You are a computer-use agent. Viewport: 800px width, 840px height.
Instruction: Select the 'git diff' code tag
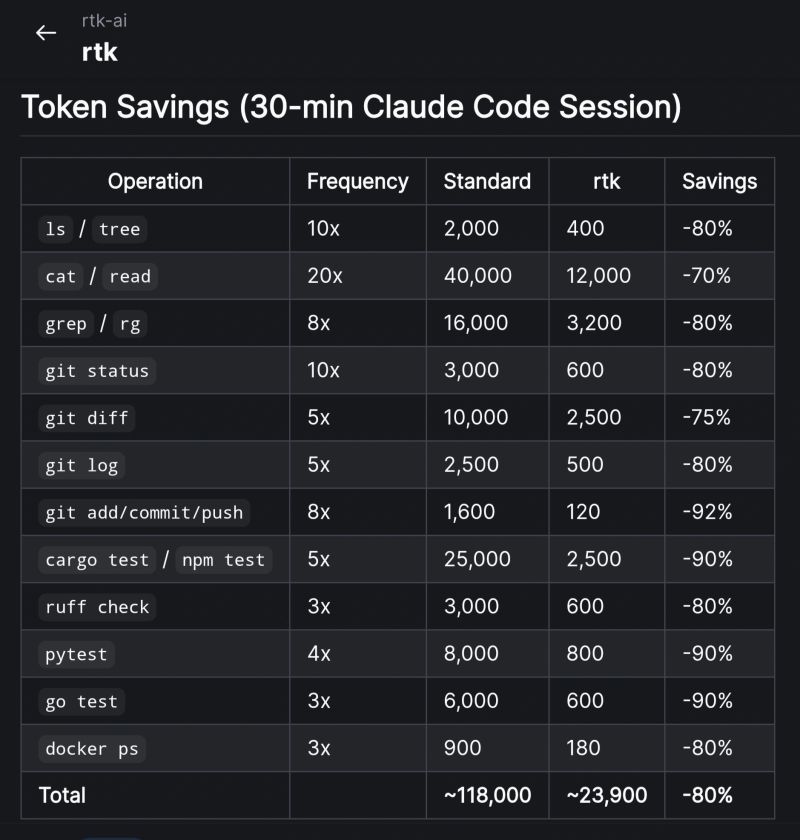coord(87,418)
